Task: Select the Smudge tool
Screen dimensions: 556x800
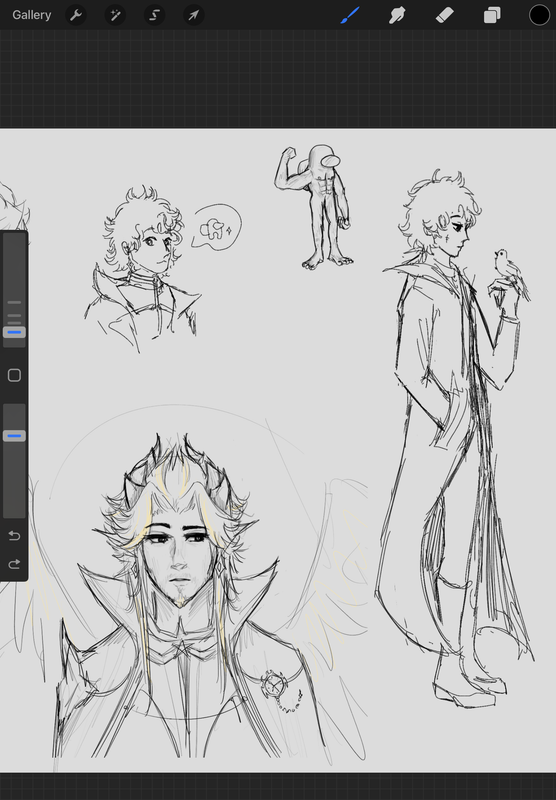Action: [397, 15]
